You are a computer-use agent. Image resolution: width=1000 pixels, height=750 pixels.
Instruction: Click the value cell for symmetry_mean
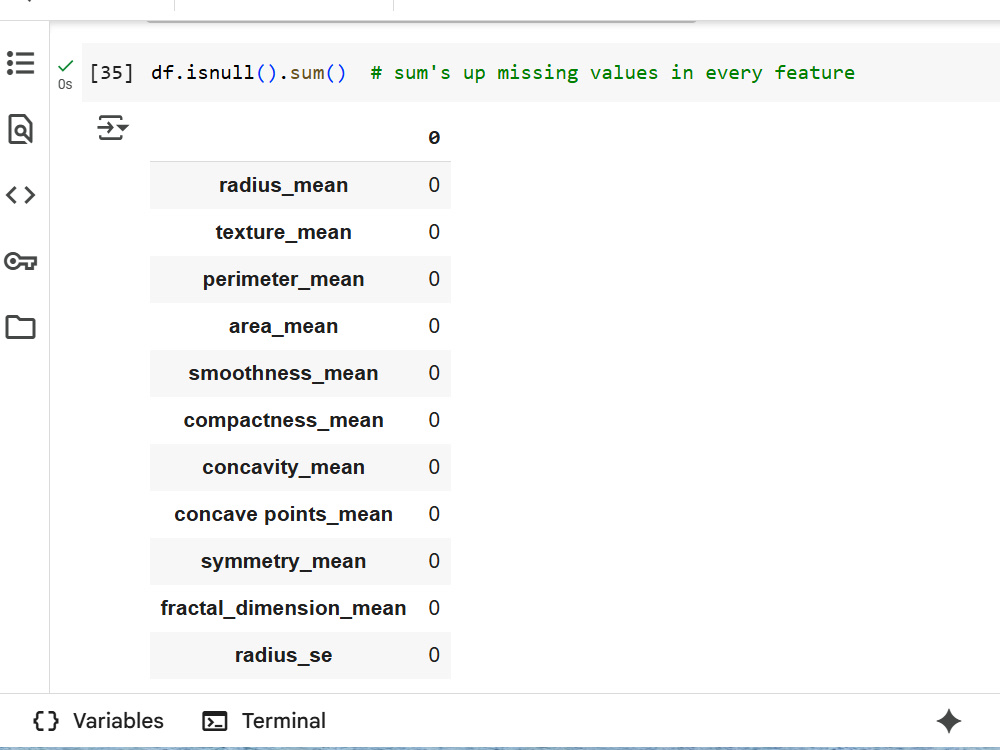click(x=434, y=561)
